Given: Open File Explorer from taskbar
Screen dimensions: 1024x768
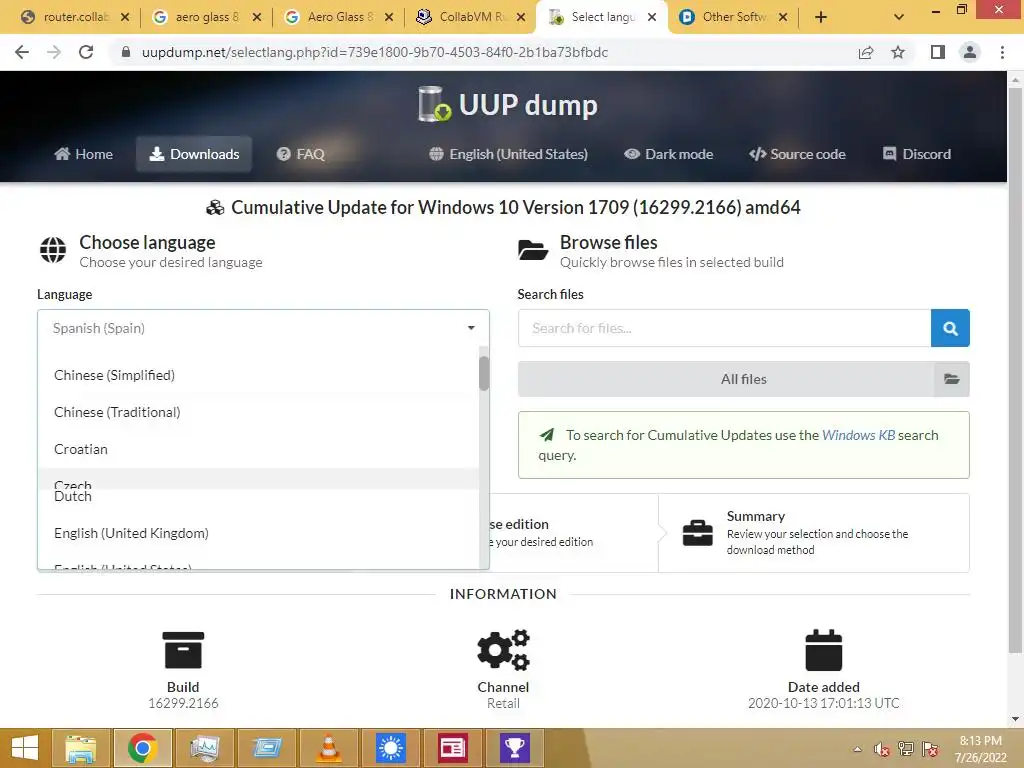Looking at the screenshot, I should [80, 748].
